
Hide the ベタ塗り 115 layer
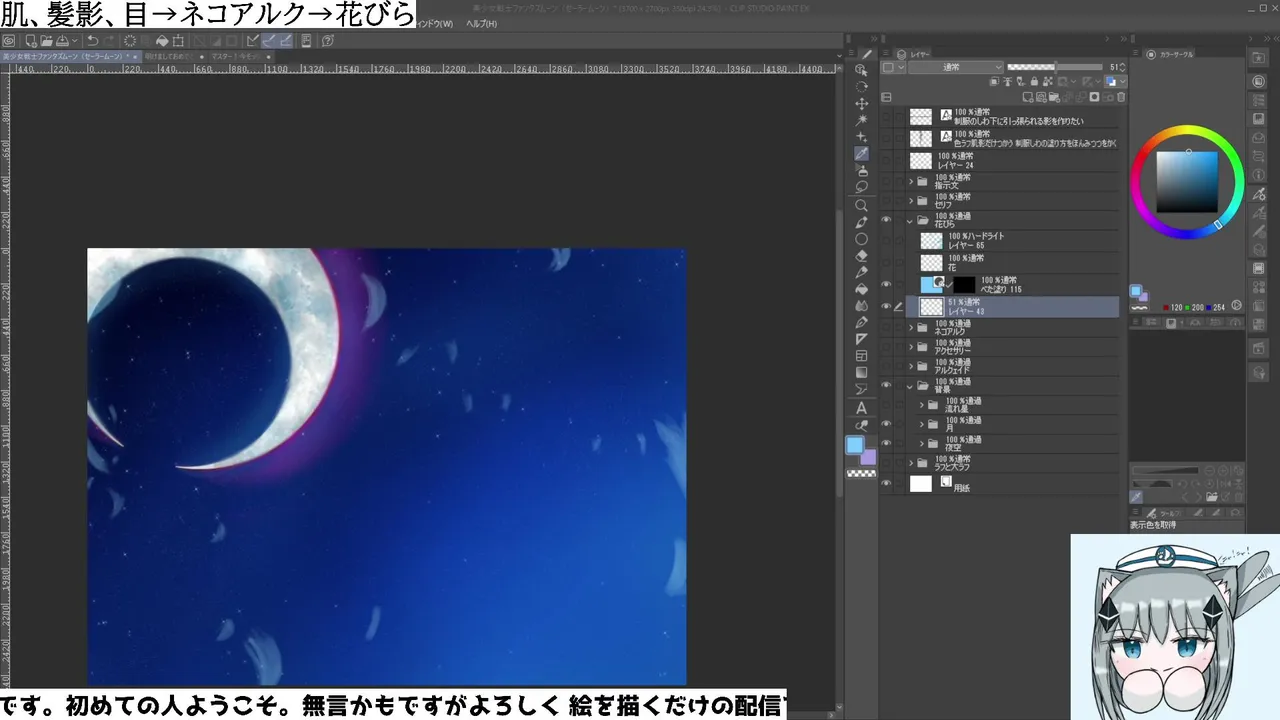[886, 285]
